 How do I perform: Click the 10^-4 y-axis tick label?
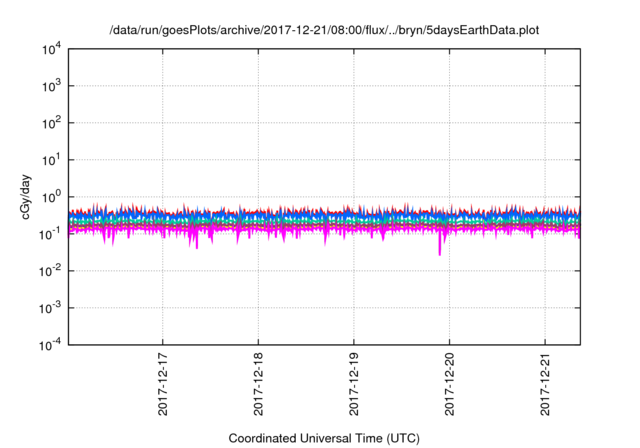tap(50, 345)
